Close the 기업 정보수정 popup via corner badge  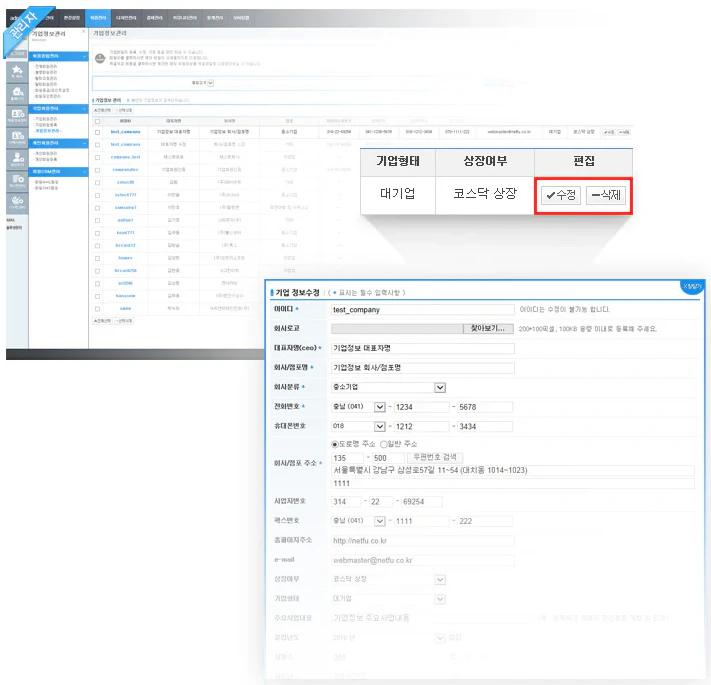[x=693, y=288]
